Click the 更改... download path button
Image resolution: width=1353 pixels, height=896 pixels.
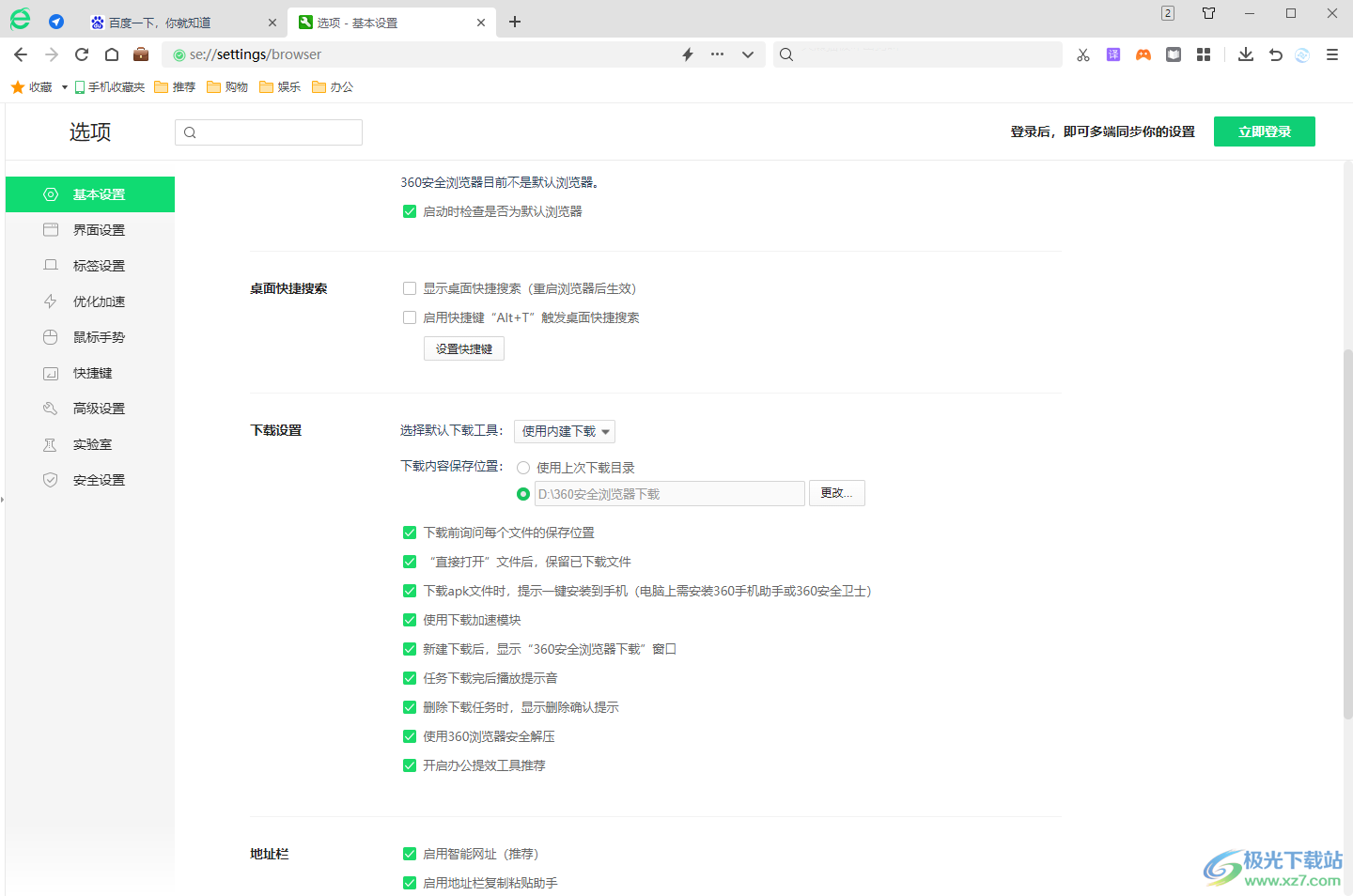pos(837,493)
